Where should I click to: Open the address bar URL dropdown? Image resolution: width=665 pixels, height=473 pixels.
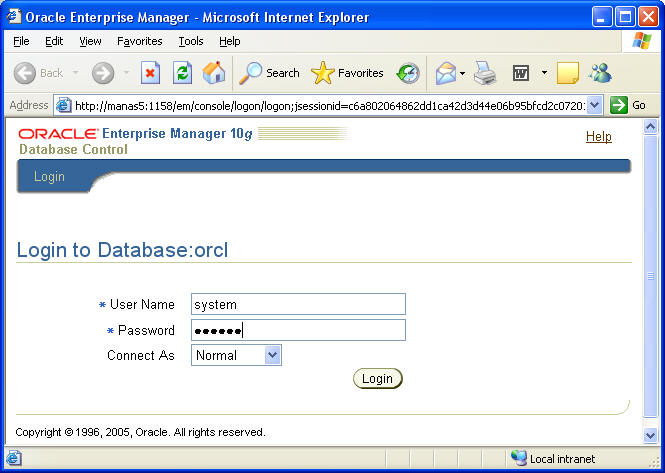coord(595,105)
